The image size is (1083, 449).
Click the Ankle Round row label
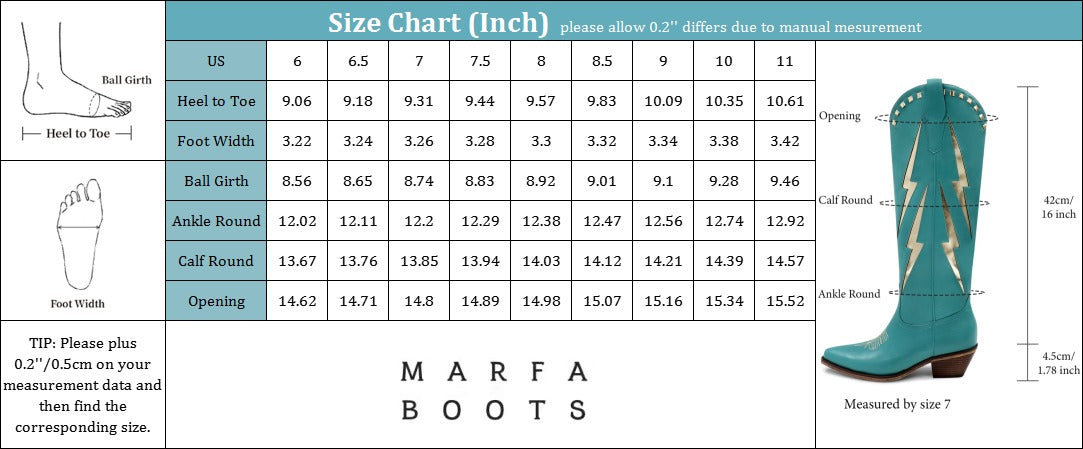(216, 221)
